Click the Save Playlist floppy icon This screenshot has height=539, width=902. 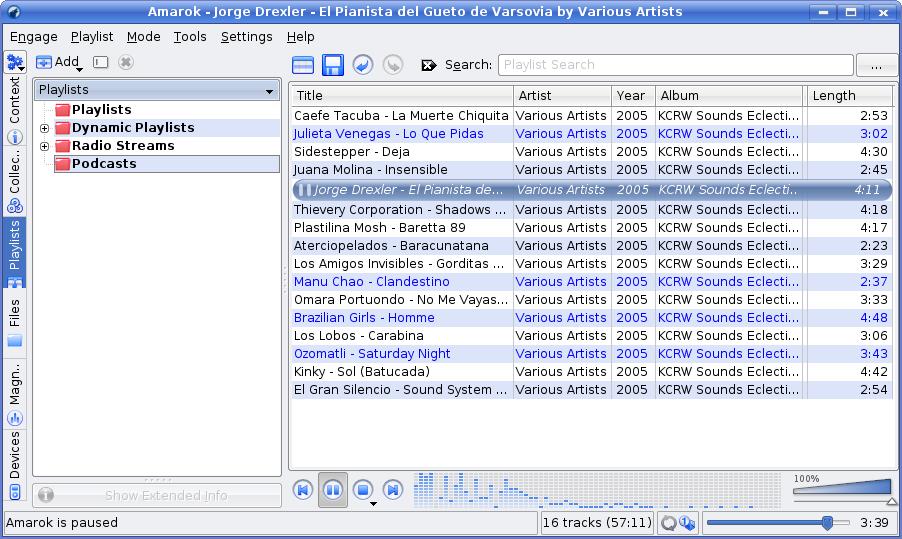(333, 65)
